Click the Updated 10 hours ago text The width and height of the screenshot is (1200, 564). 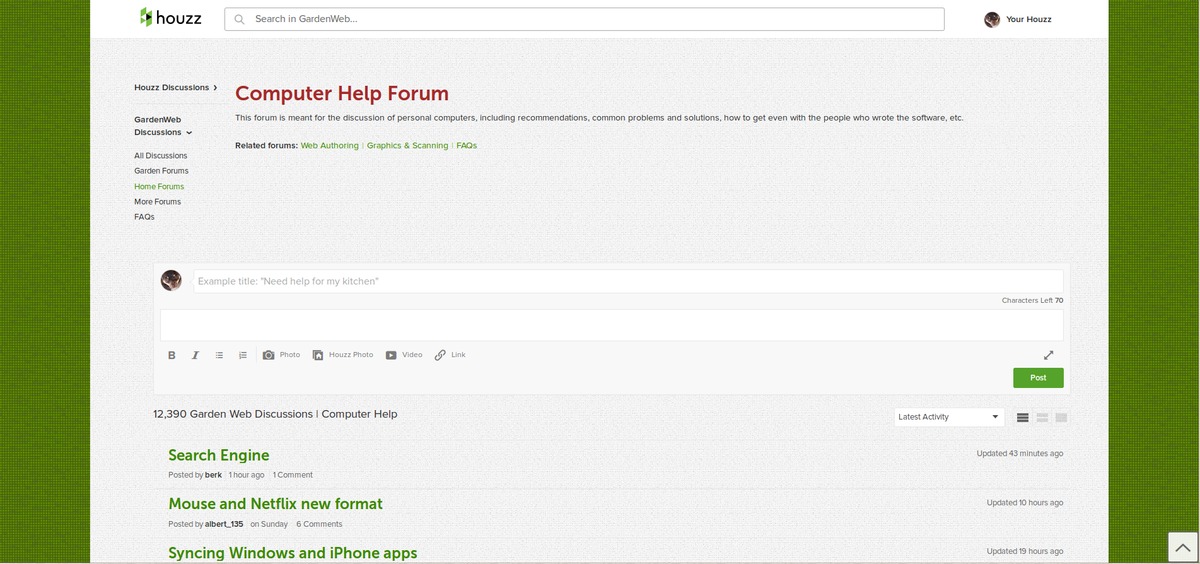[x=1025, y=503]
